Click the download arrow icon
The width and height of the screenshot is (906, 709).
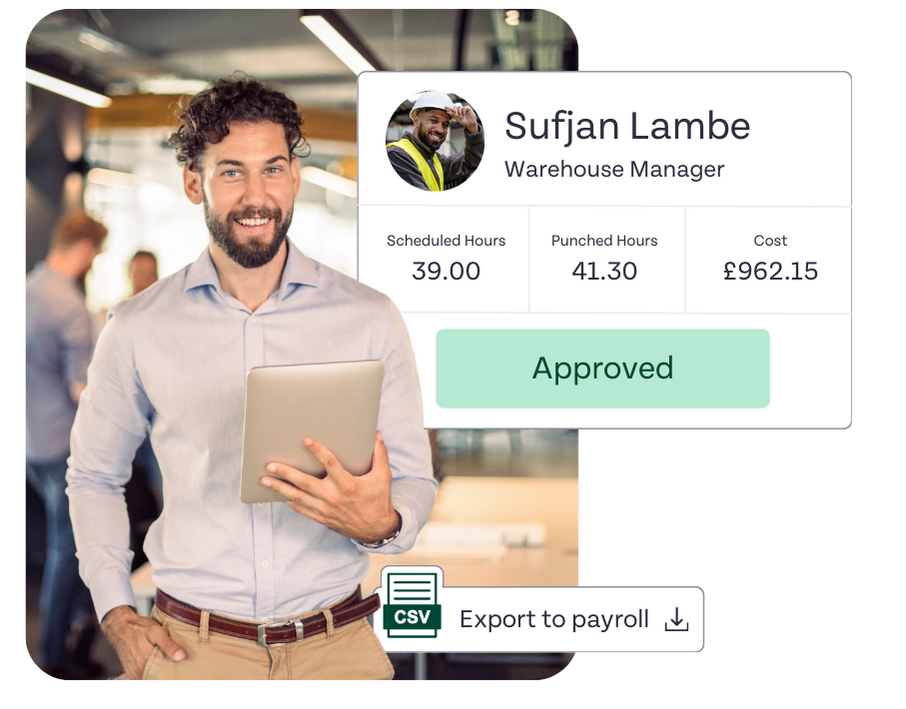(676, 619)
